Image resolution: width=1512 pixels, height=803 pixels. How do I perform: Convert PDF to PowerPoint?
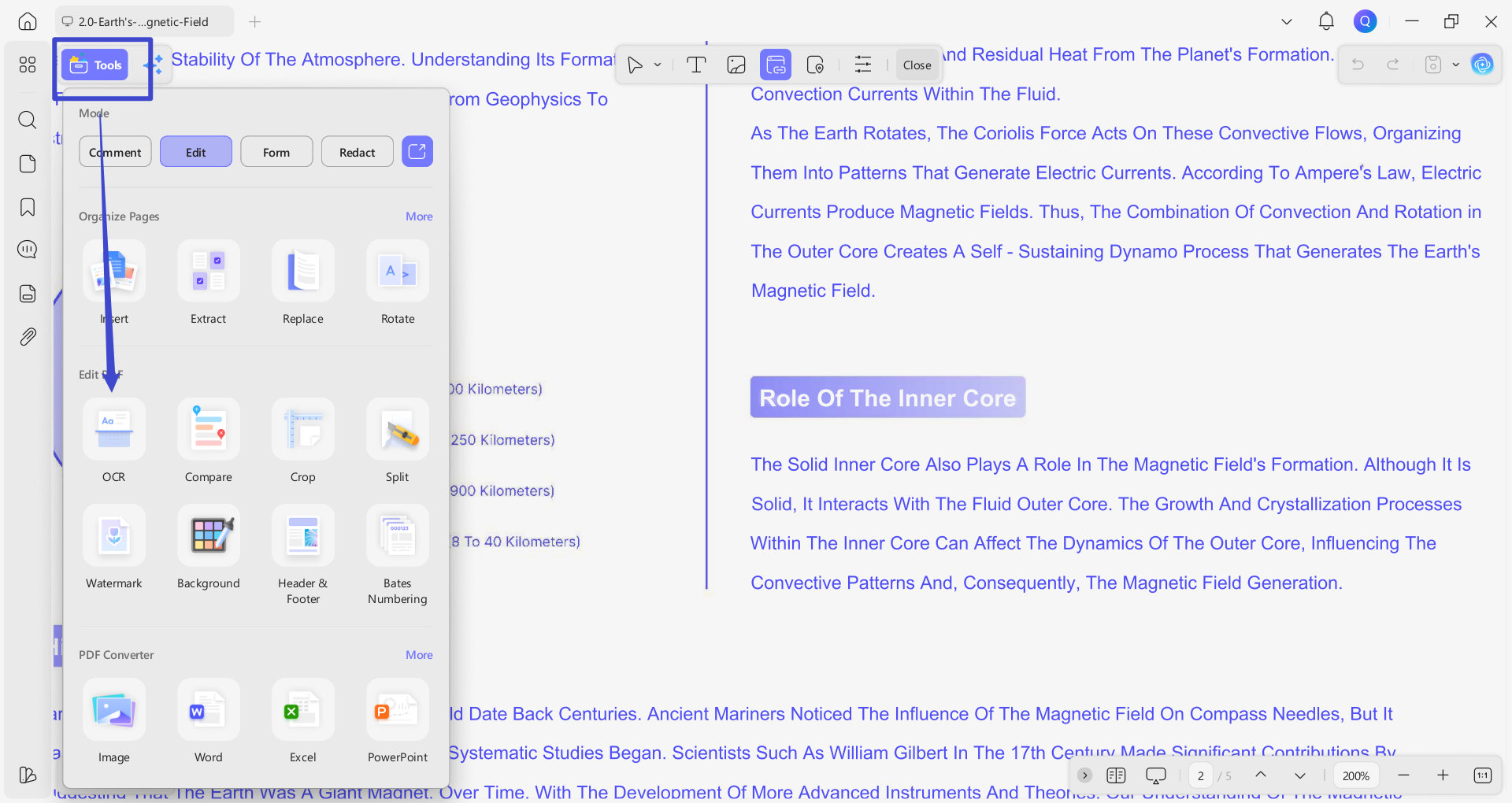click(398, 721)
